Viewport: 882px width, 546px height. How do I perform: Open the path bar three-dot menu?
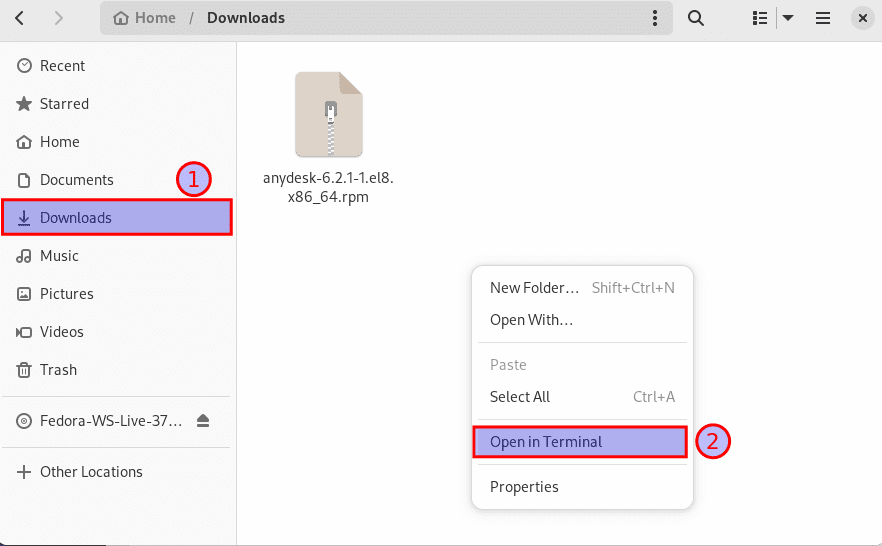pyautogui.click(x=655, y=18)
